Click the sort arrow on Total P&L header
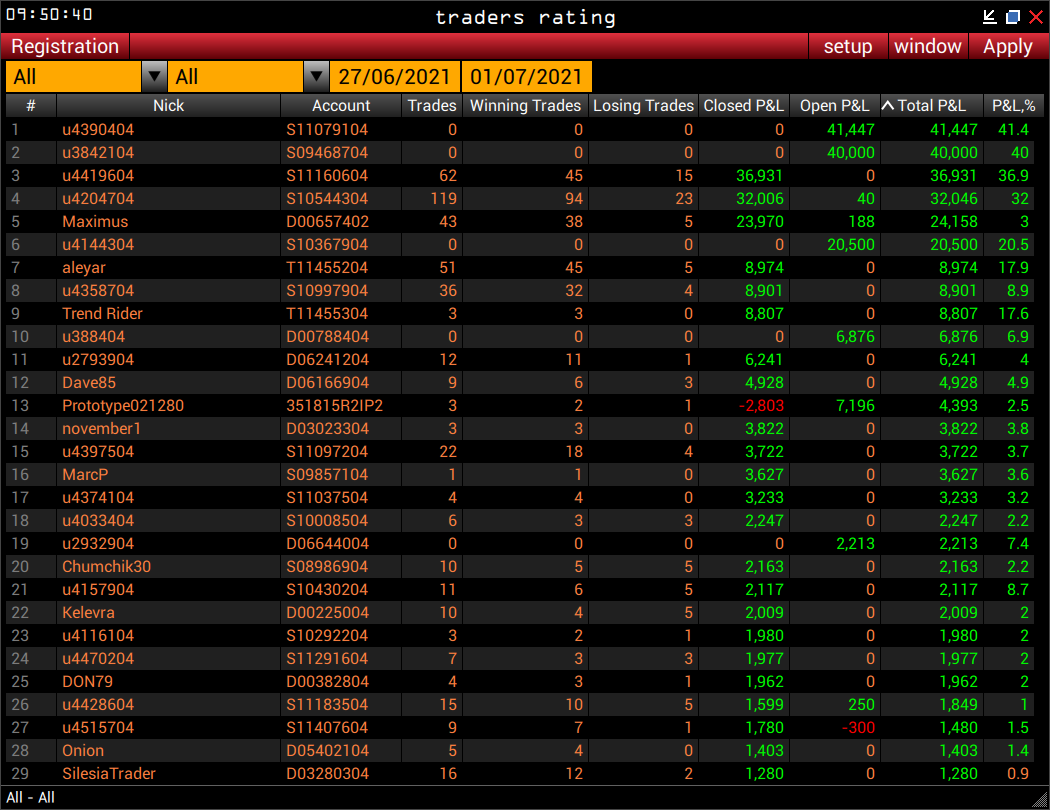Viewport: 1050px width, 810px height. click(890, 105)
